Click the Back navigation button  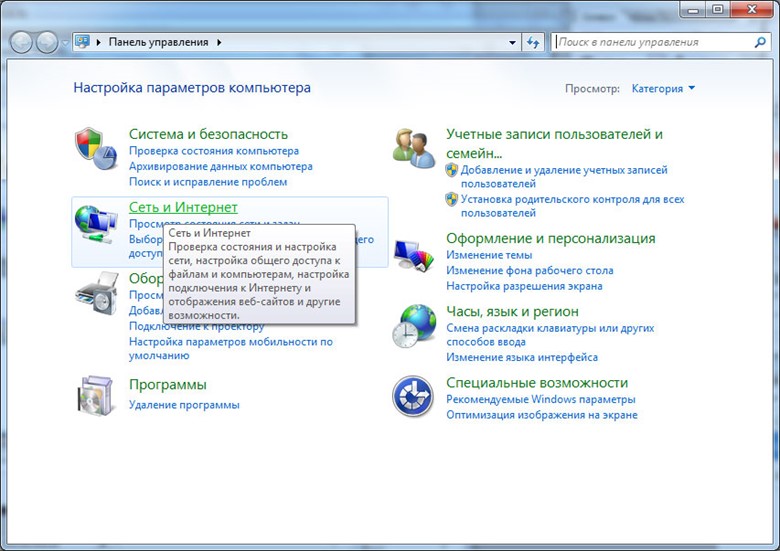point(21,43)
